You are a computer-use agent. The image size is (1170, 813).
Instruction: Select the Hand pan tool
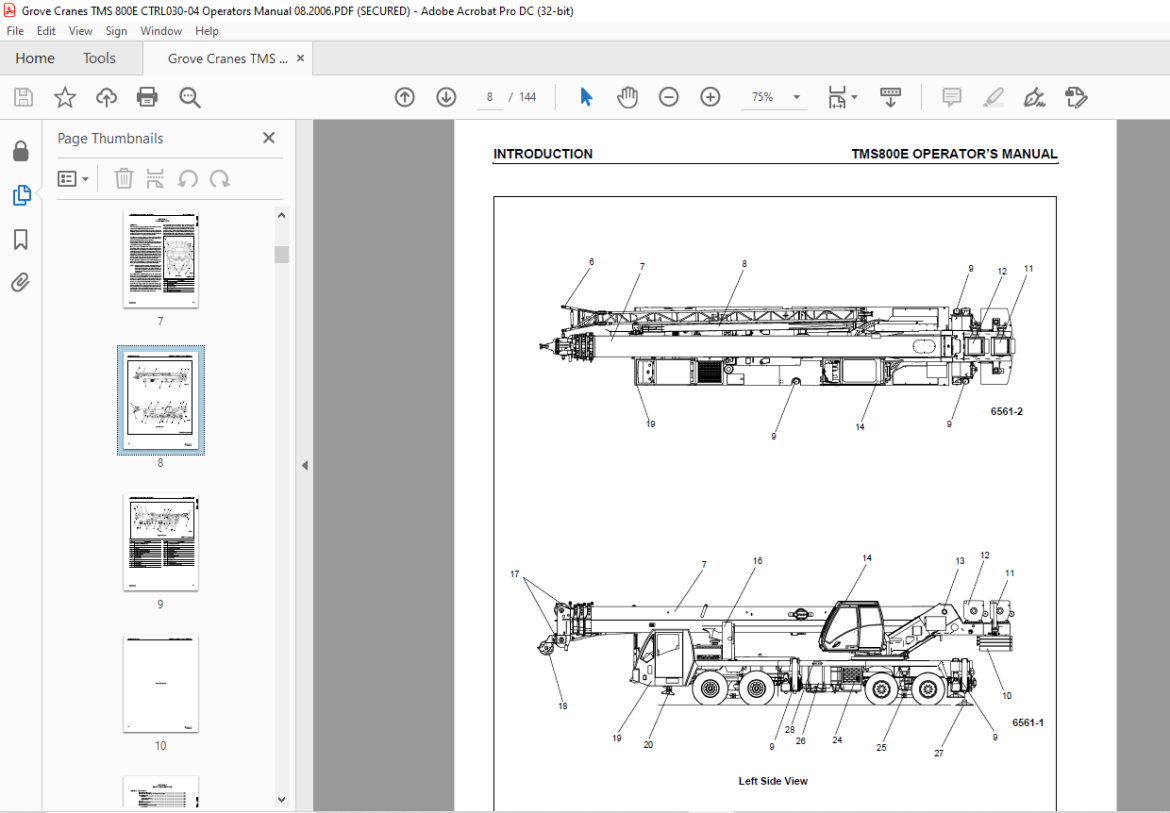[628, 97]
